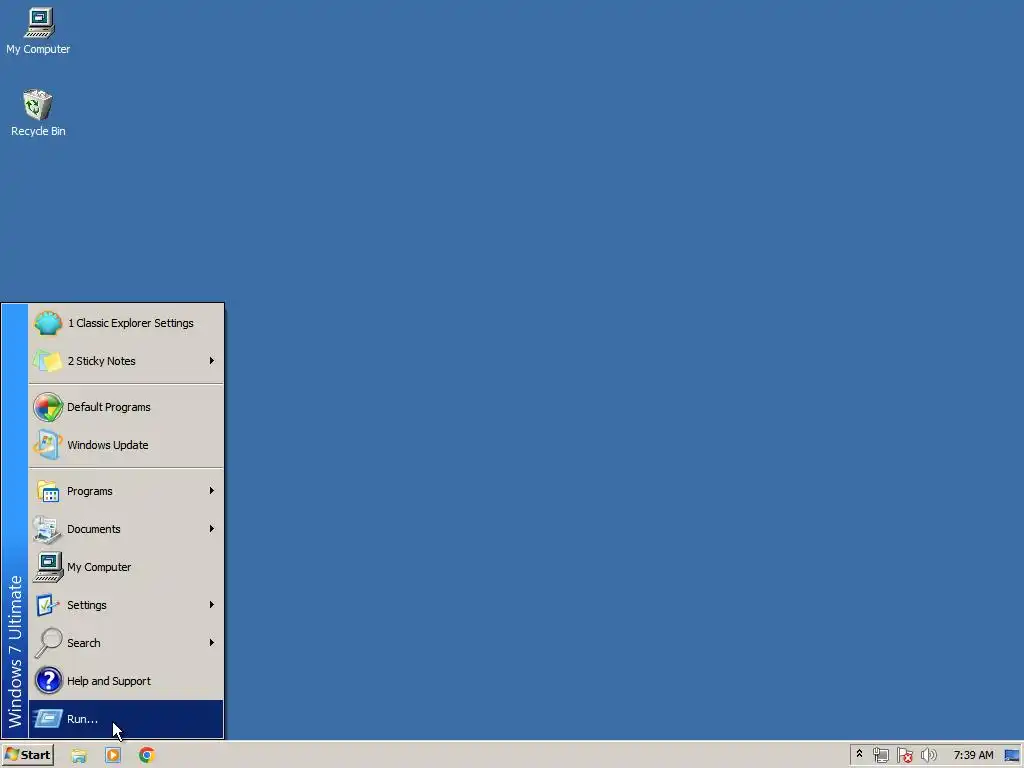Click the 'Documents' label text
Image resolution: width=1024 pixels, height=768 pixels.
point(93,529)
